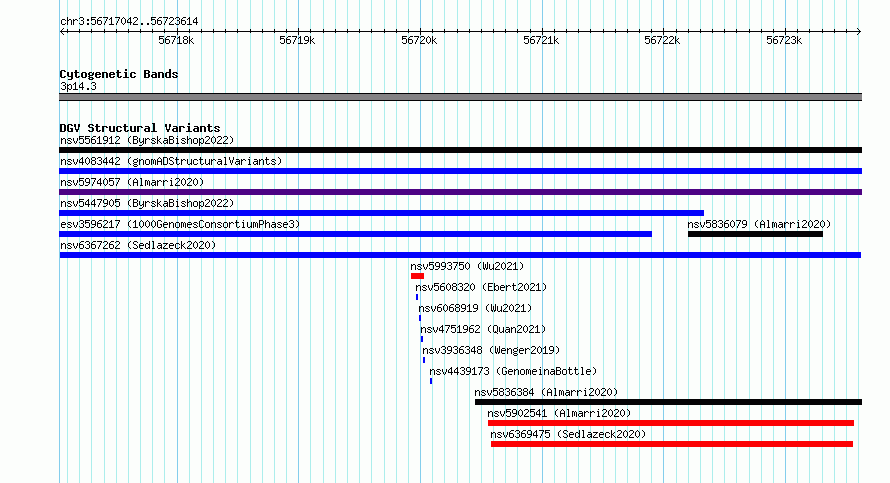Select the purple bar for nsv5974057
Screen dimensions: 890x483
tap(460, 192)
